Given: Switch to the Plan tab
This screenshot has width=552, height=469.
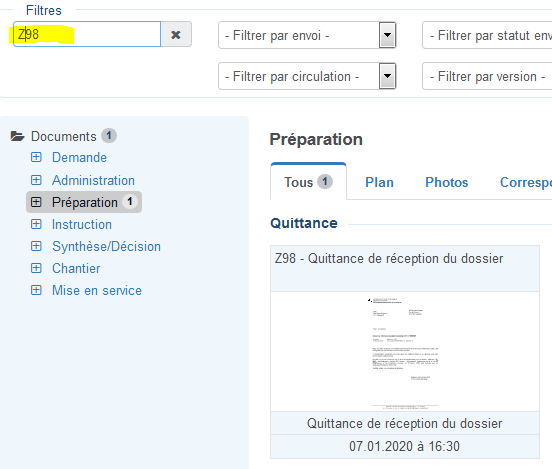Looking at the screenshot, I should coord(379,182).
